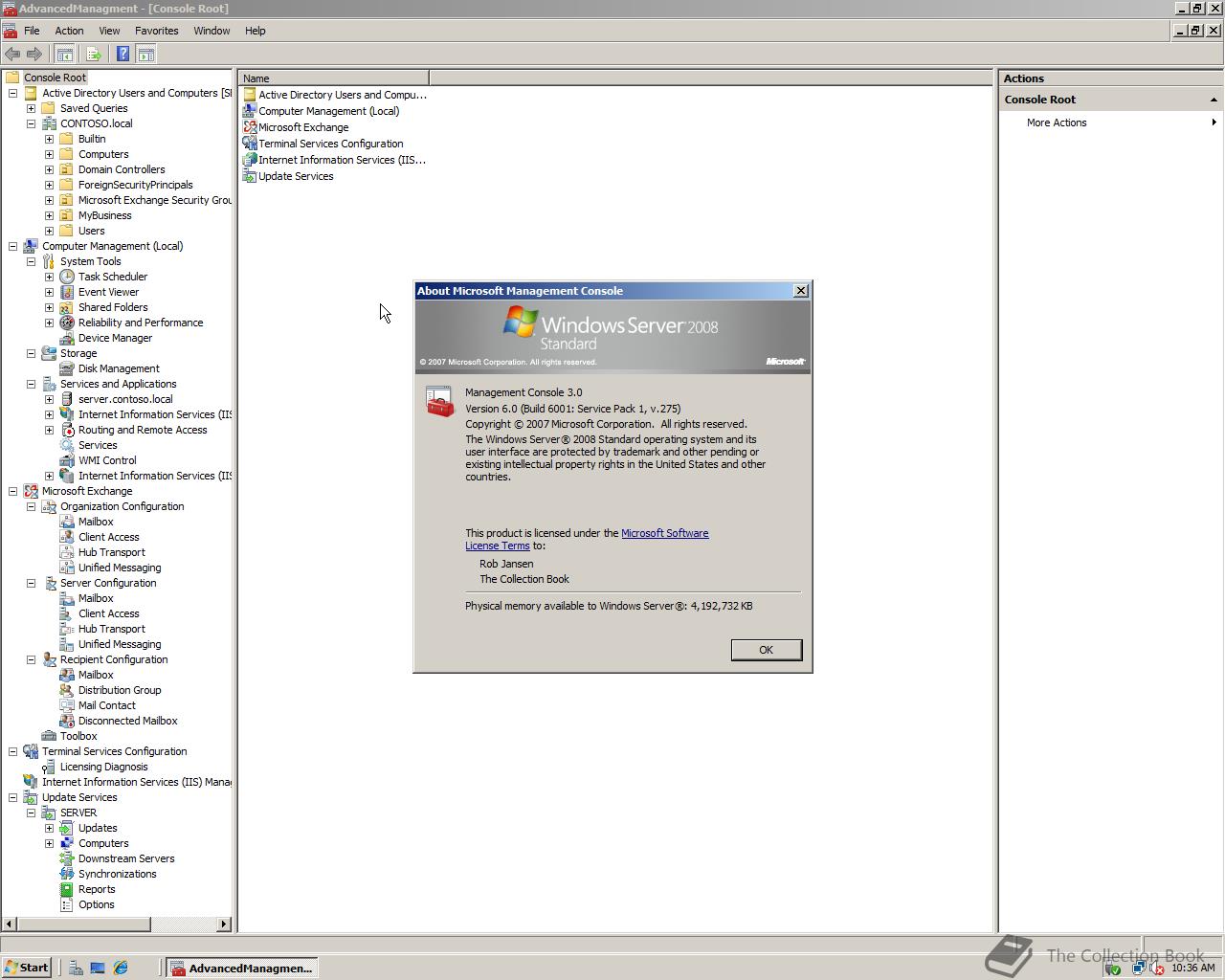Expand the Saved Queries node
The height and width of the screenshot is (980, 1225).
[31, 108]
